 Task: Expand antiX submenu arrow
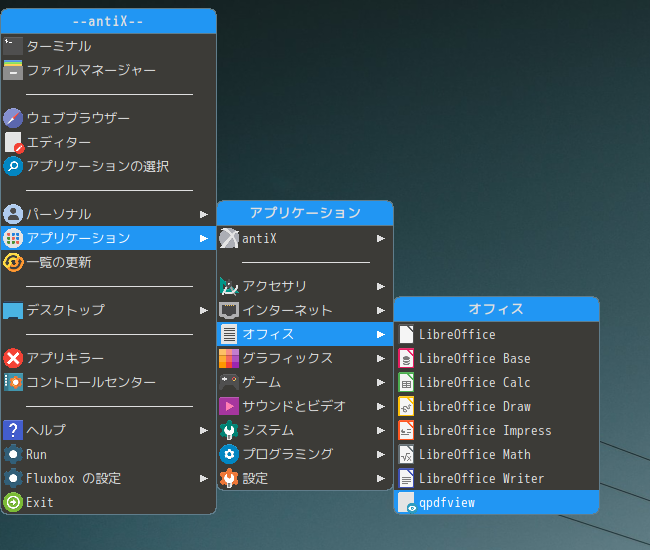[x=381, y=238]
